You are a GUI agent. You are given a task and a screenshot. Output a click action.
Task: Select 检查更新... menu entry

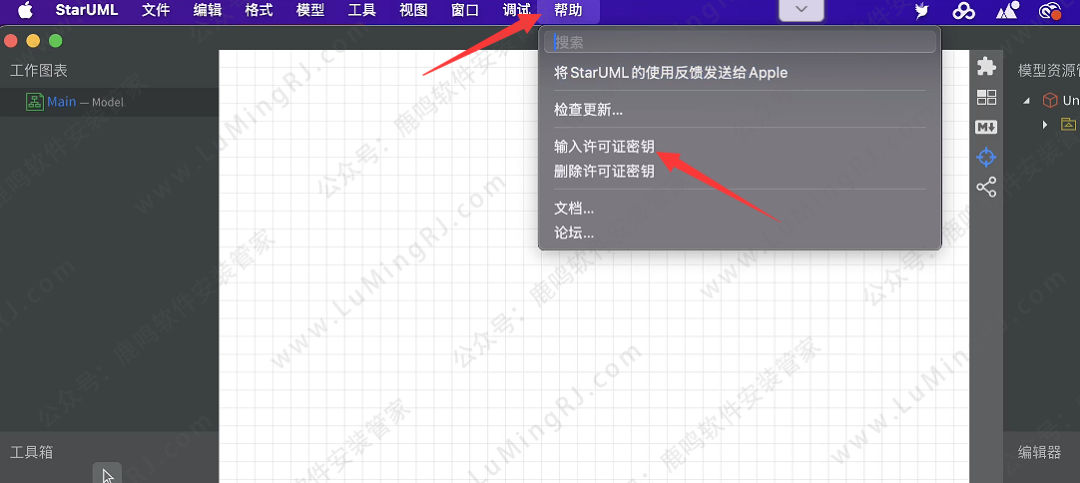[x=588, y=110]
